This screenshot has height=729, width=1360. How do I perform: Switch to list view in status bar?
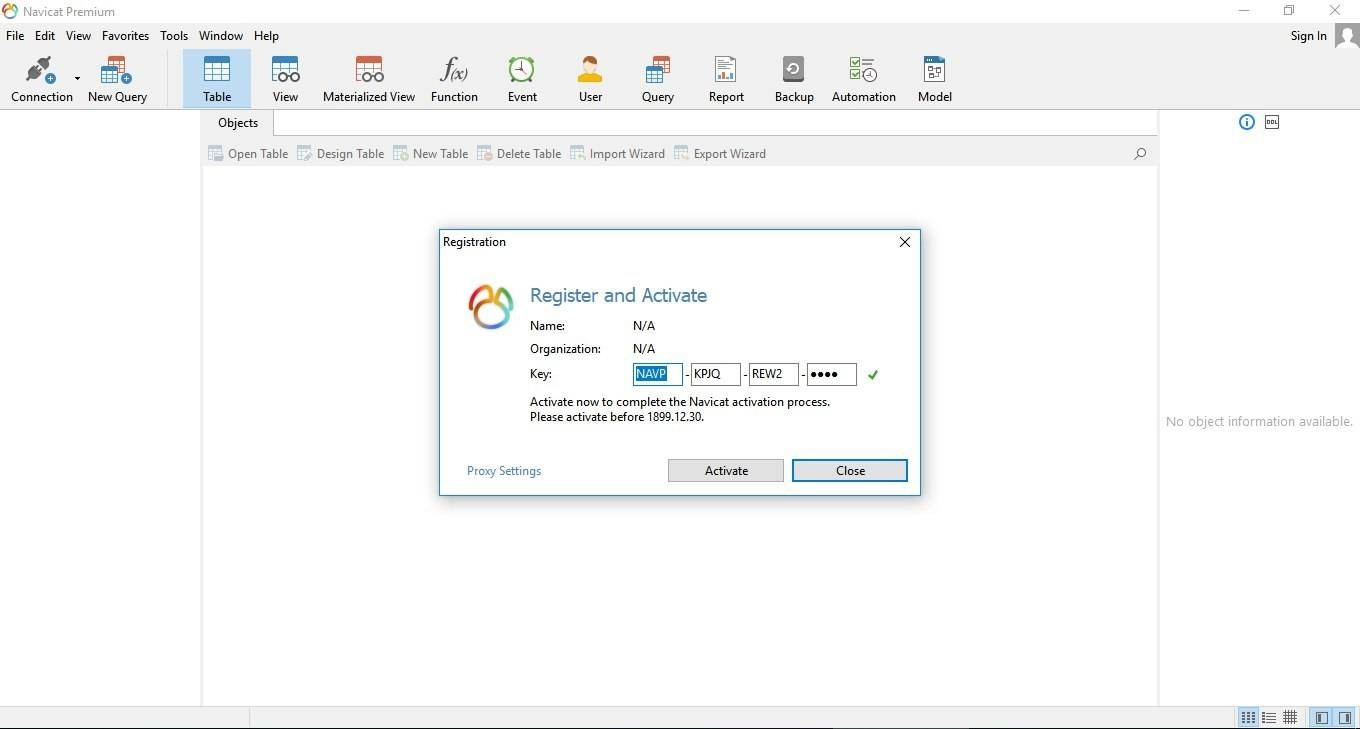1269,718
